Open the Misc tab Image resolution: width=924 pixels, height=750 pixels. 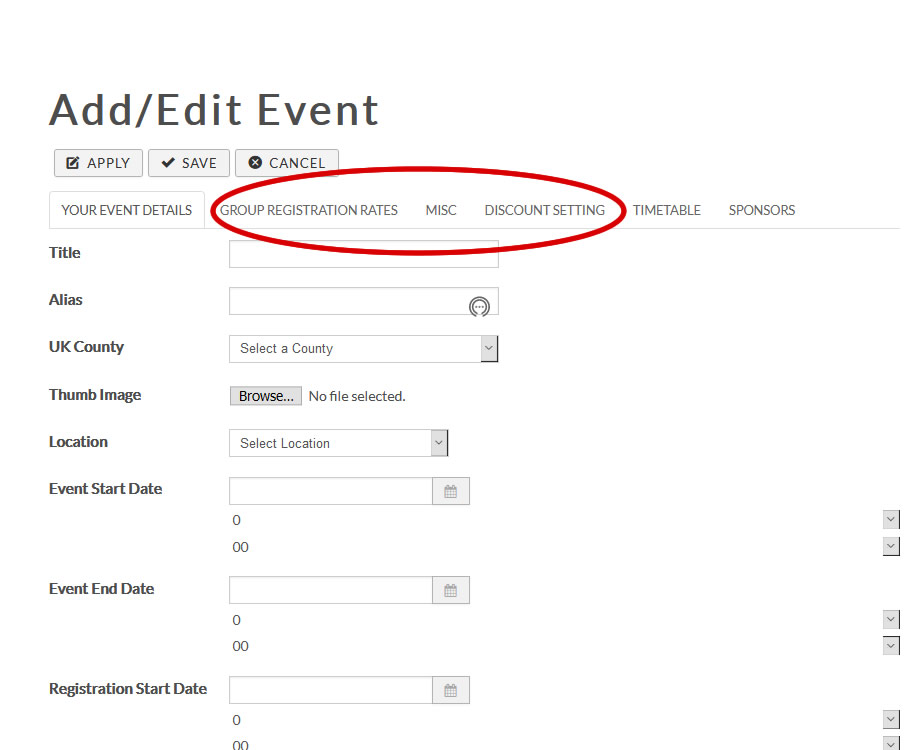tap(441, 210)
